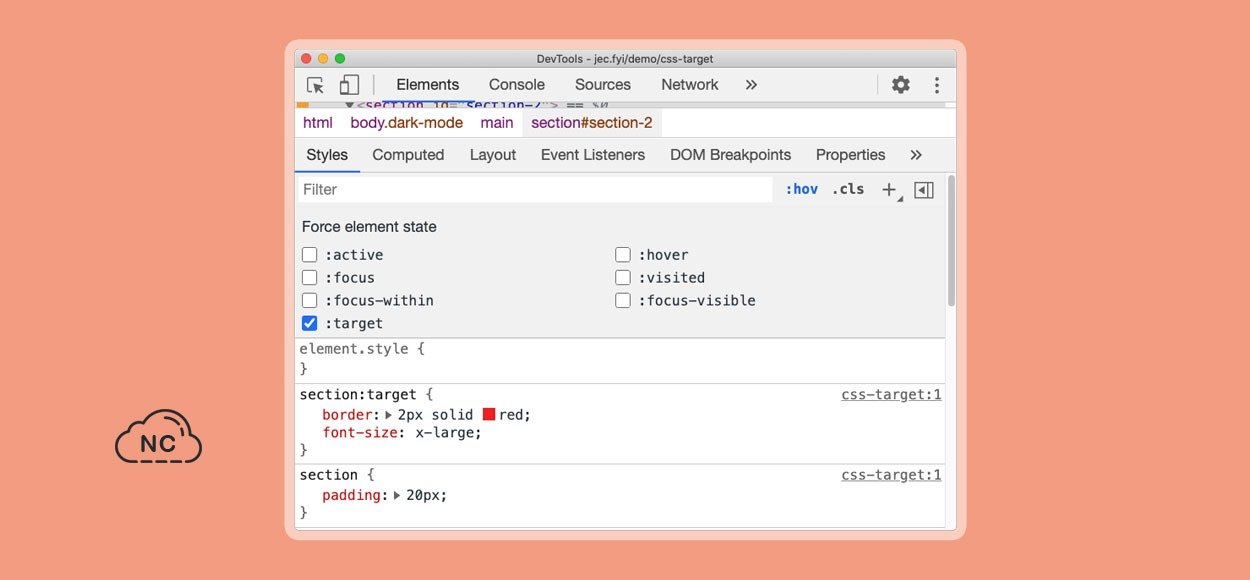Click the Styles pane vertical scrollbar
1250x580 pixels.
(x=951, y=240)
